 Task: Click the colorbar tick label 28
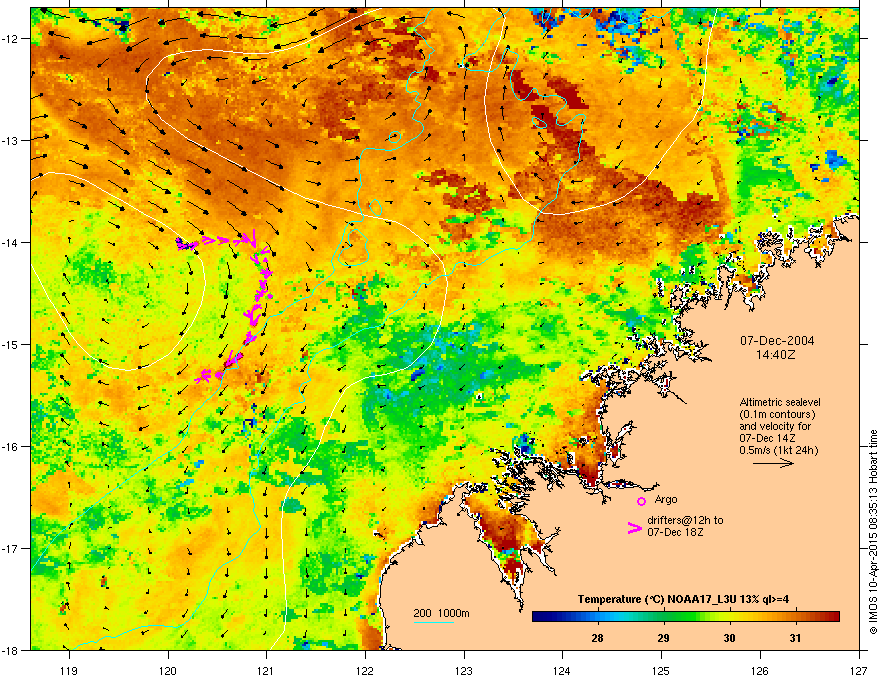(597, 638)
